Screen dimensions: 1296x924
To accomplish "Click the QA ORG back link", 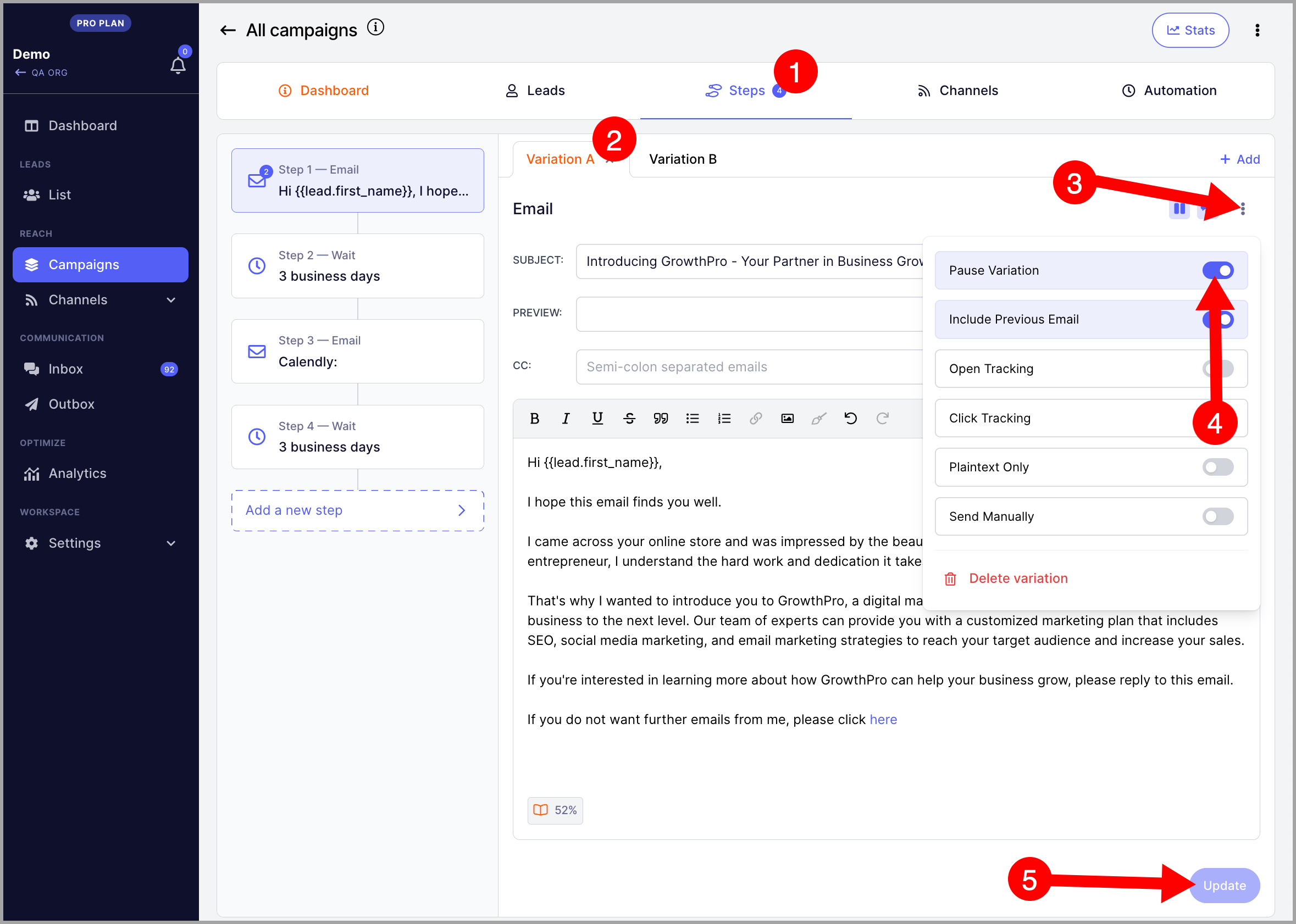I will tap(41, 73).
